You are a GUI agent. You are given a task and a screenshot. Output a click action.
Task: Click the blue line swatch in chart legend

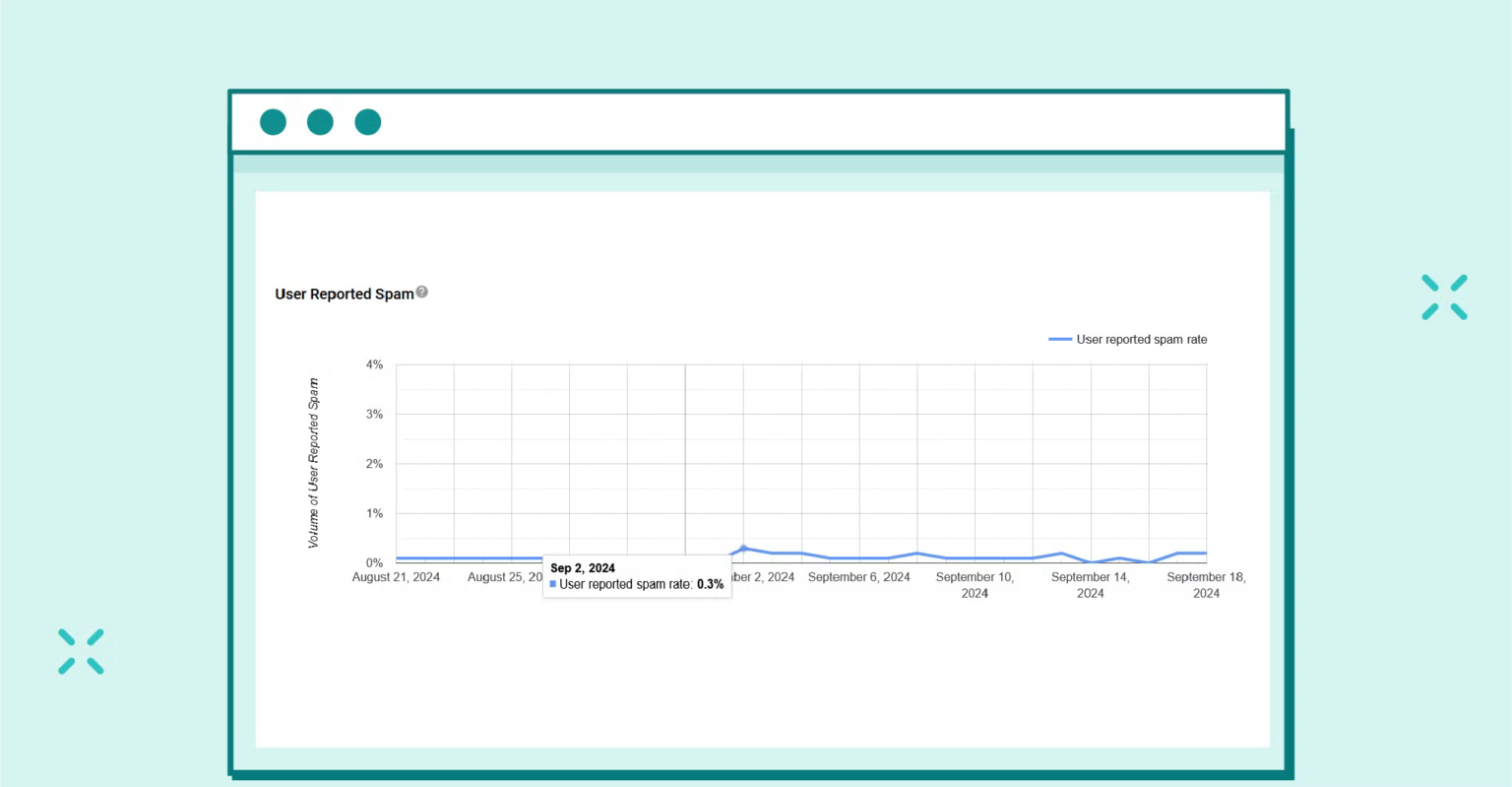click(1059, 339)
